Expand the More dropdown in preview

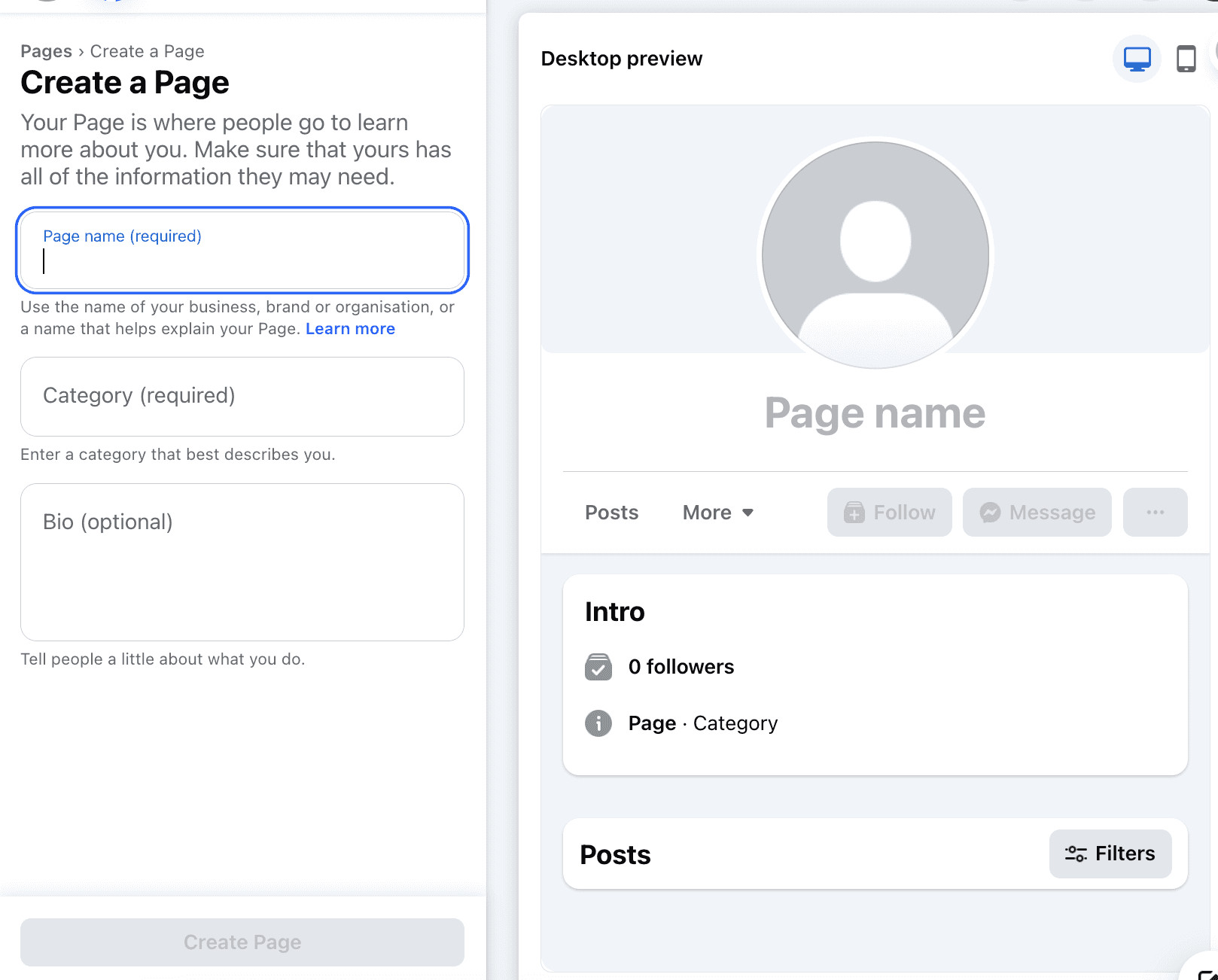tap(717, 513)
